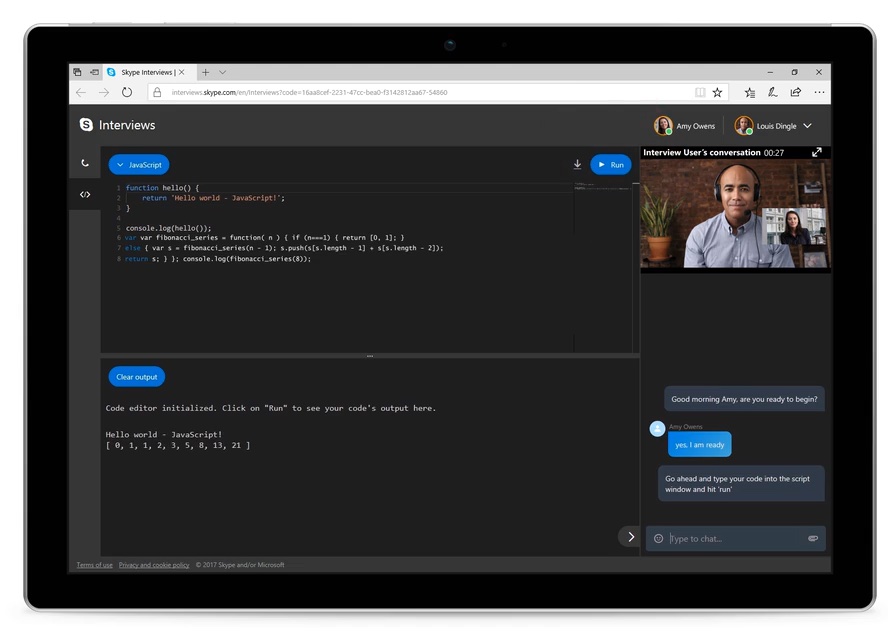The height and width of the screenshot is (632, 888).
Task: Open Privacy and cookie policy link
Action: coord(154,565)
